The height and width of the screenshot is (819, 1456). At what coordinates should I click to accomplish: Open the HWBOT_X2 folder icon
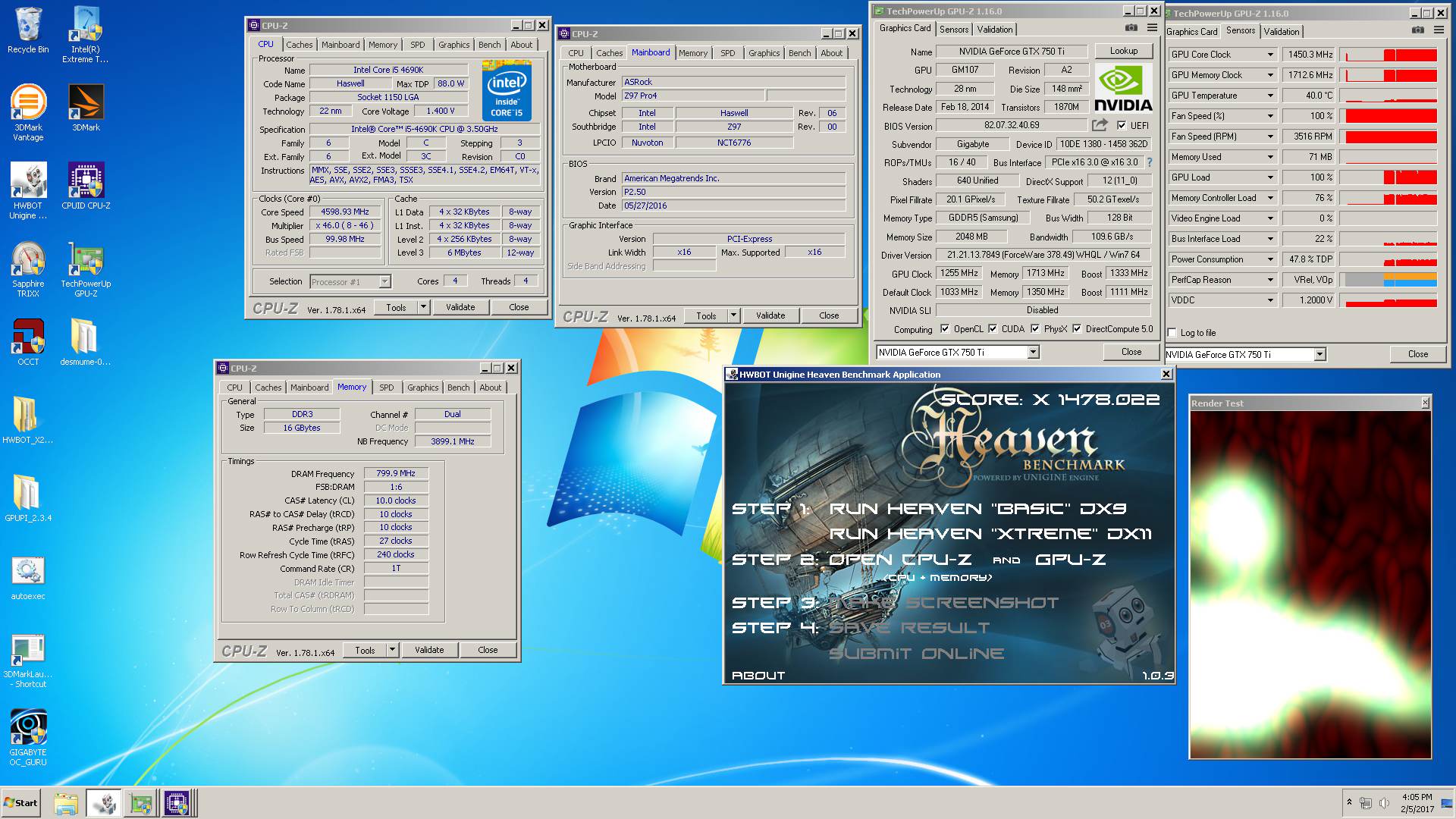(28, 420)
